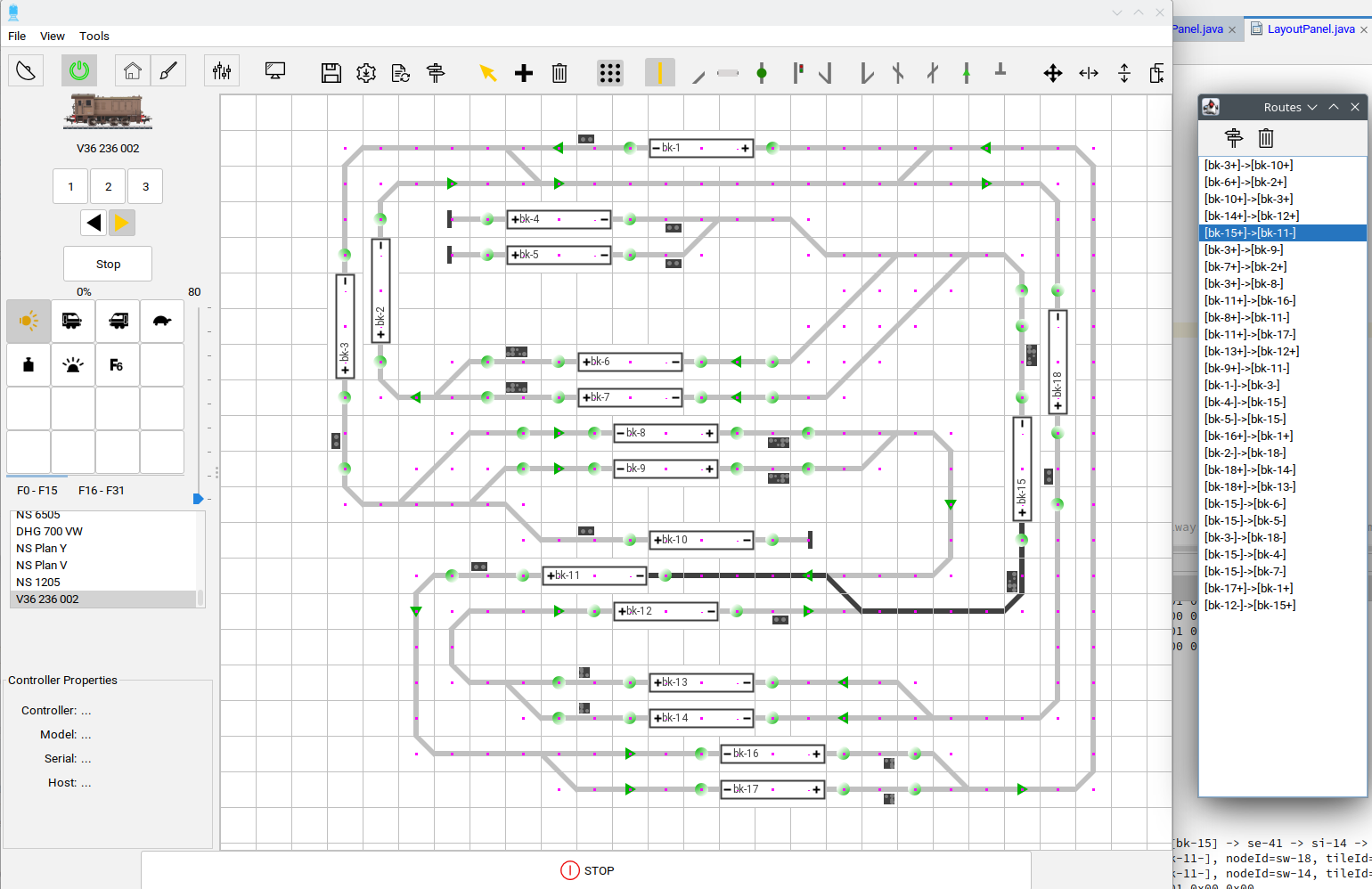
Task: Delete route with Routes window trash icon
Action: coord(1266,137)
